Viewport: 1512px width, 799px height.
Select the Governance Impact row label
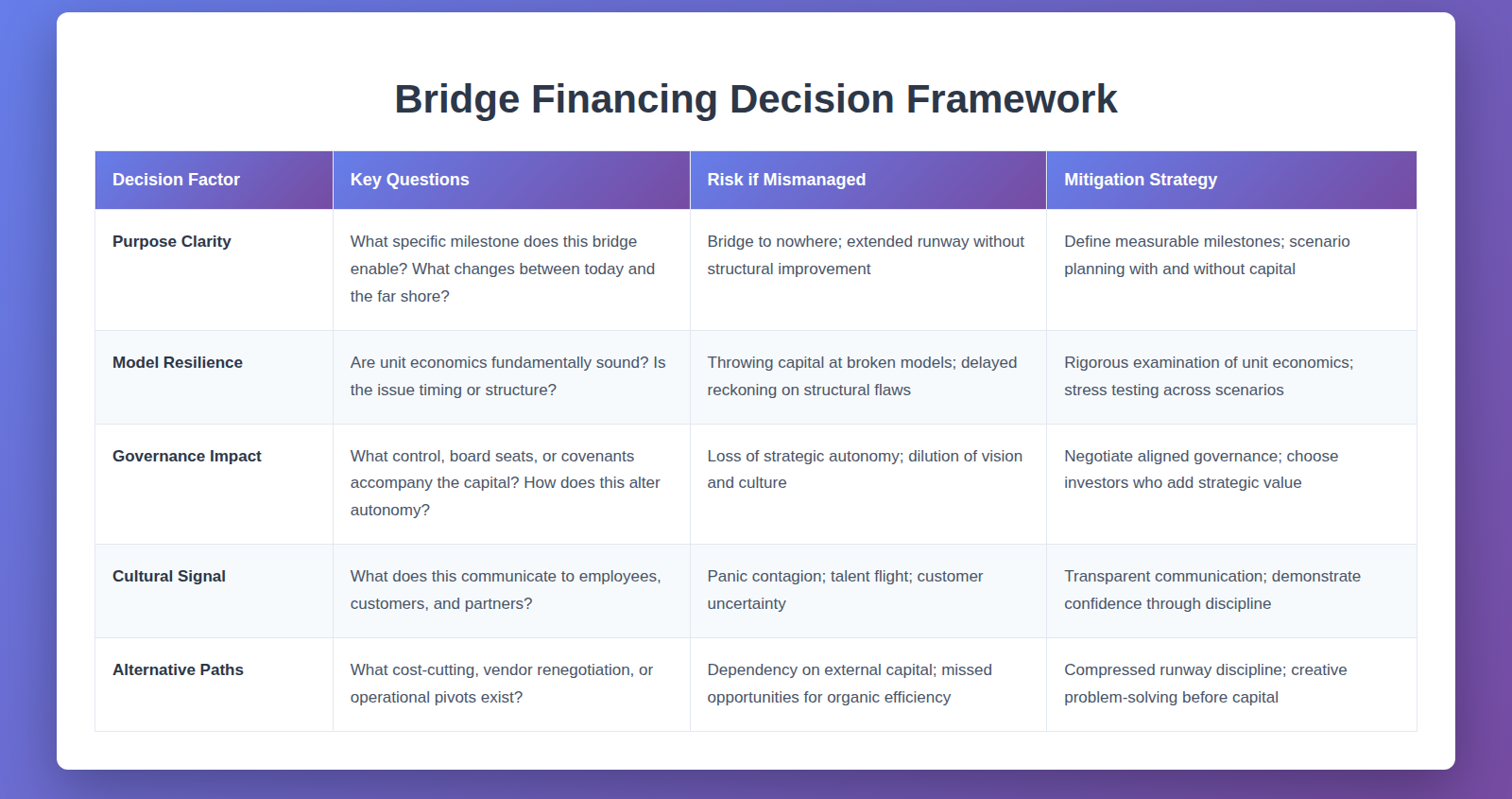187,456
